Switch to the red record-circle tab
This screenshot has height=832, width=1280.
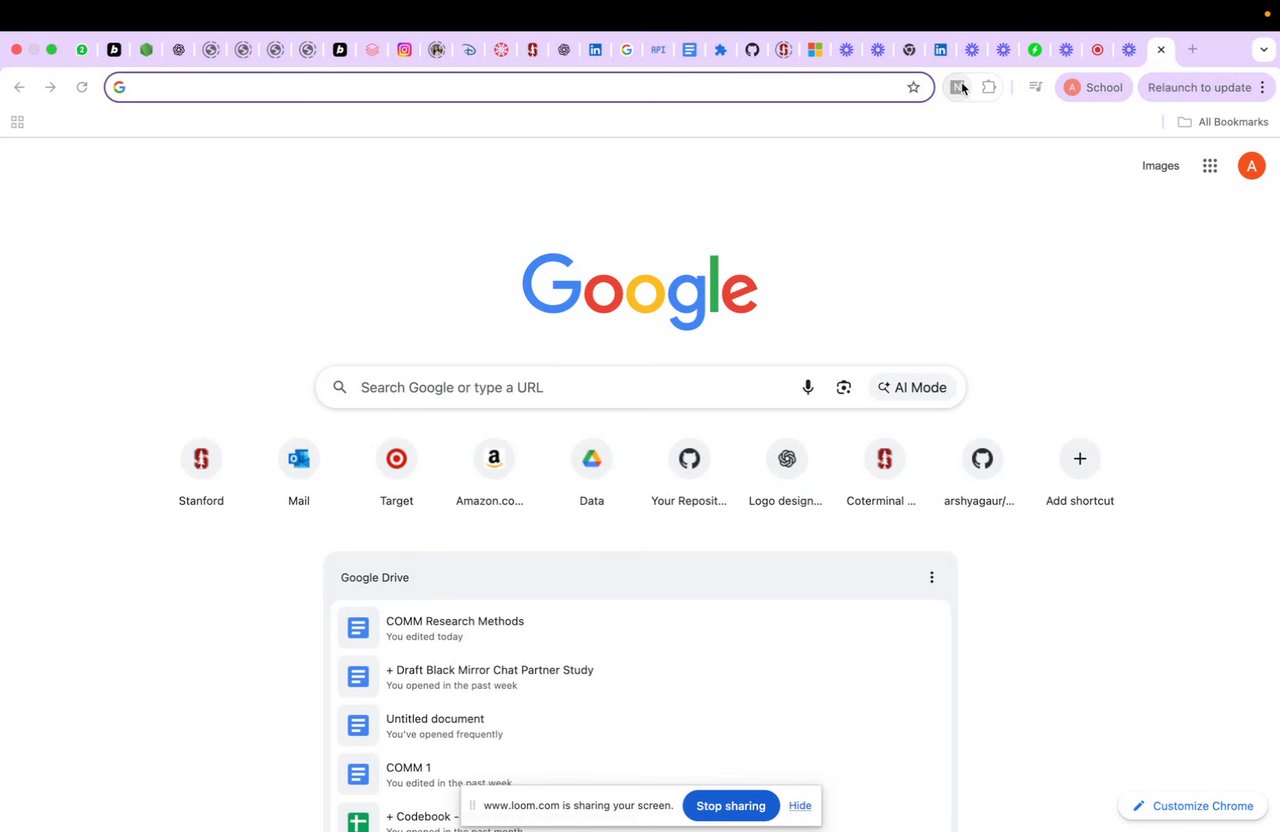point(1098,49)
